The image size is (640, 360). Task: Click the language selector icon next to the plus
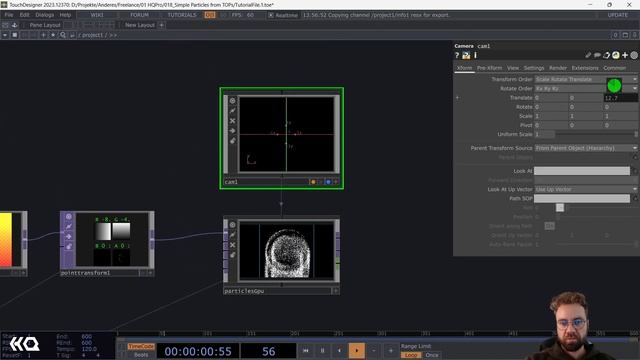coord(616,55)
